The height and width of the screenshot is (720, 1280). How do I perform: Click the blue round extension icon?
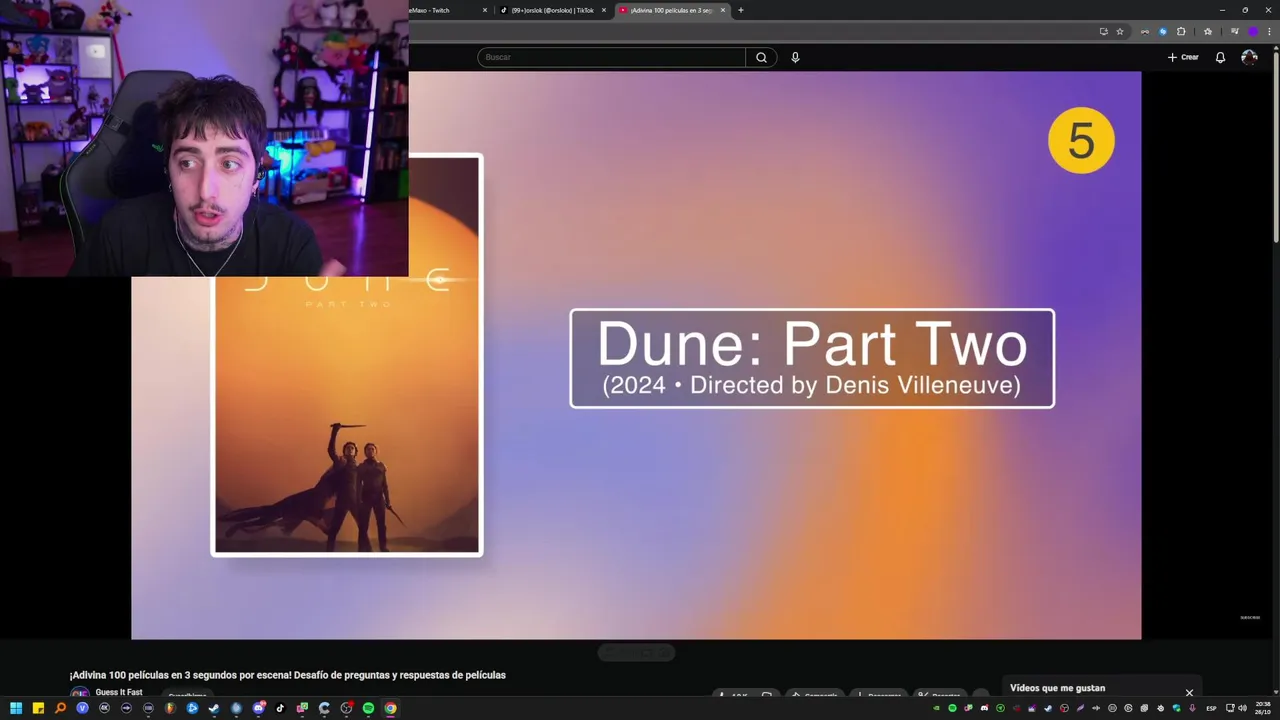[x=1163, y=31]
